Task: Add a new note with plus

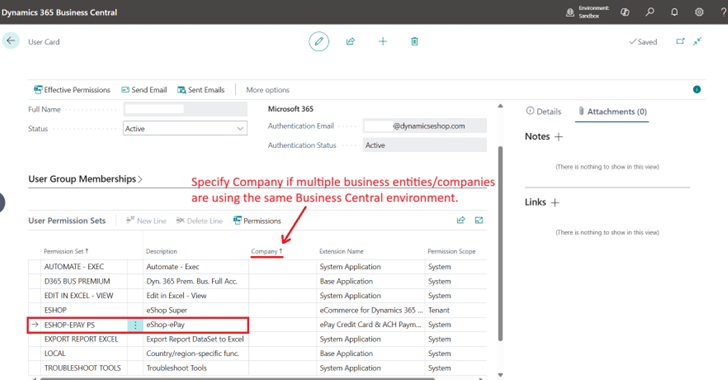Action: pos(559,137)
